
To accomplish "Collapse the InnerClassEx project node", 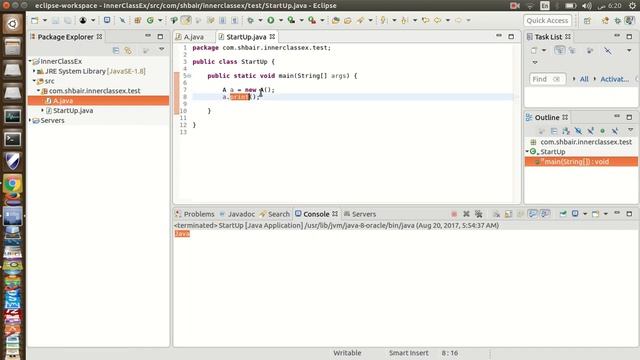I will 30,61.
